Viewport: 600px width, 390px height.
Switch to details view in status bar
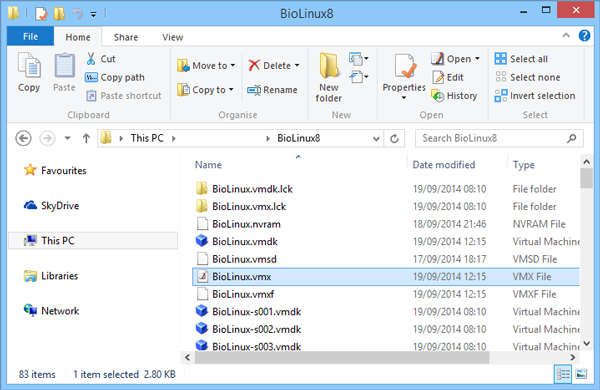tap(563, 374)
